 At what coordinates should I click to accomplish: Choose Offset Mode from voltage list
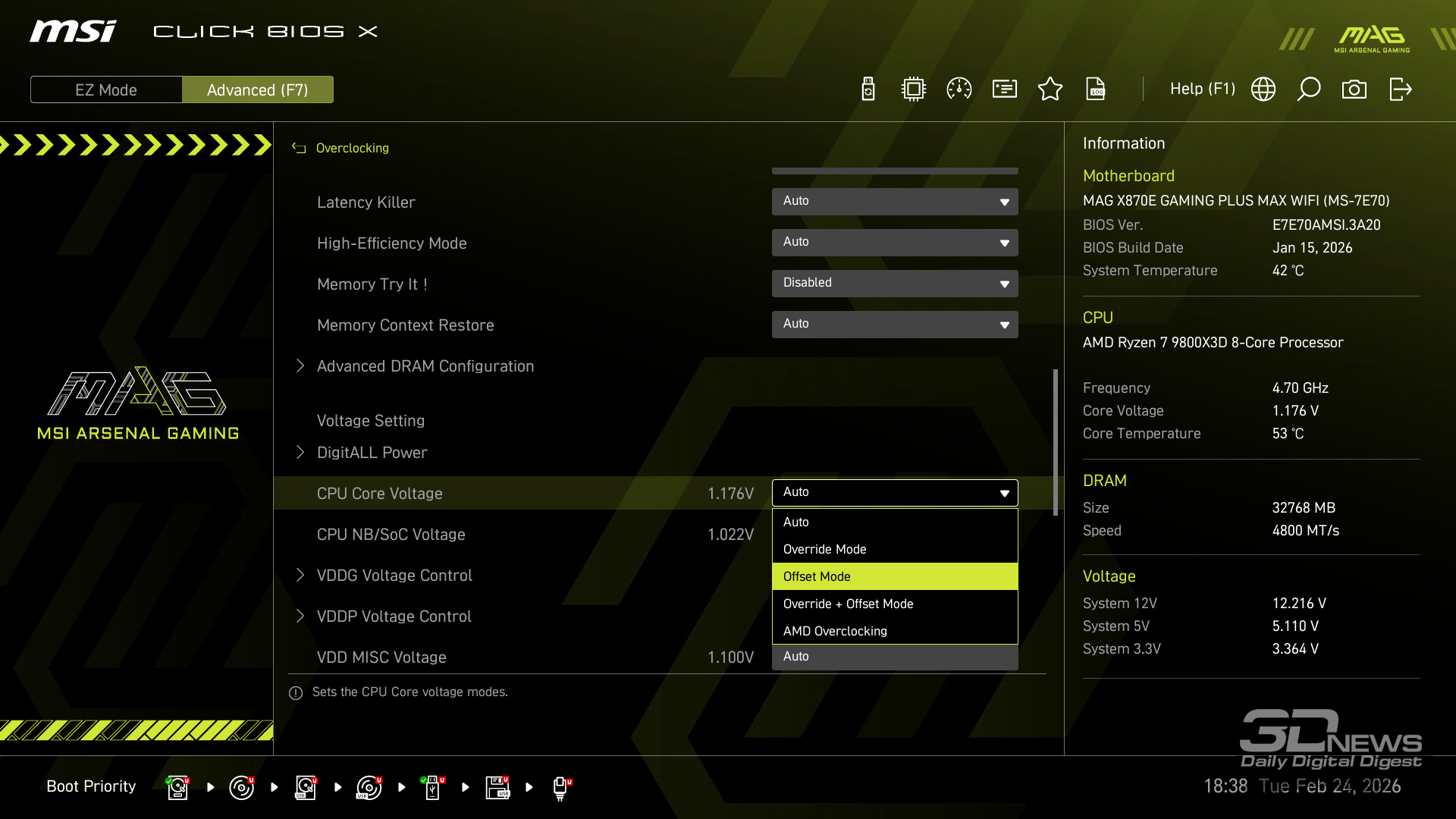(x=895, y=576)
